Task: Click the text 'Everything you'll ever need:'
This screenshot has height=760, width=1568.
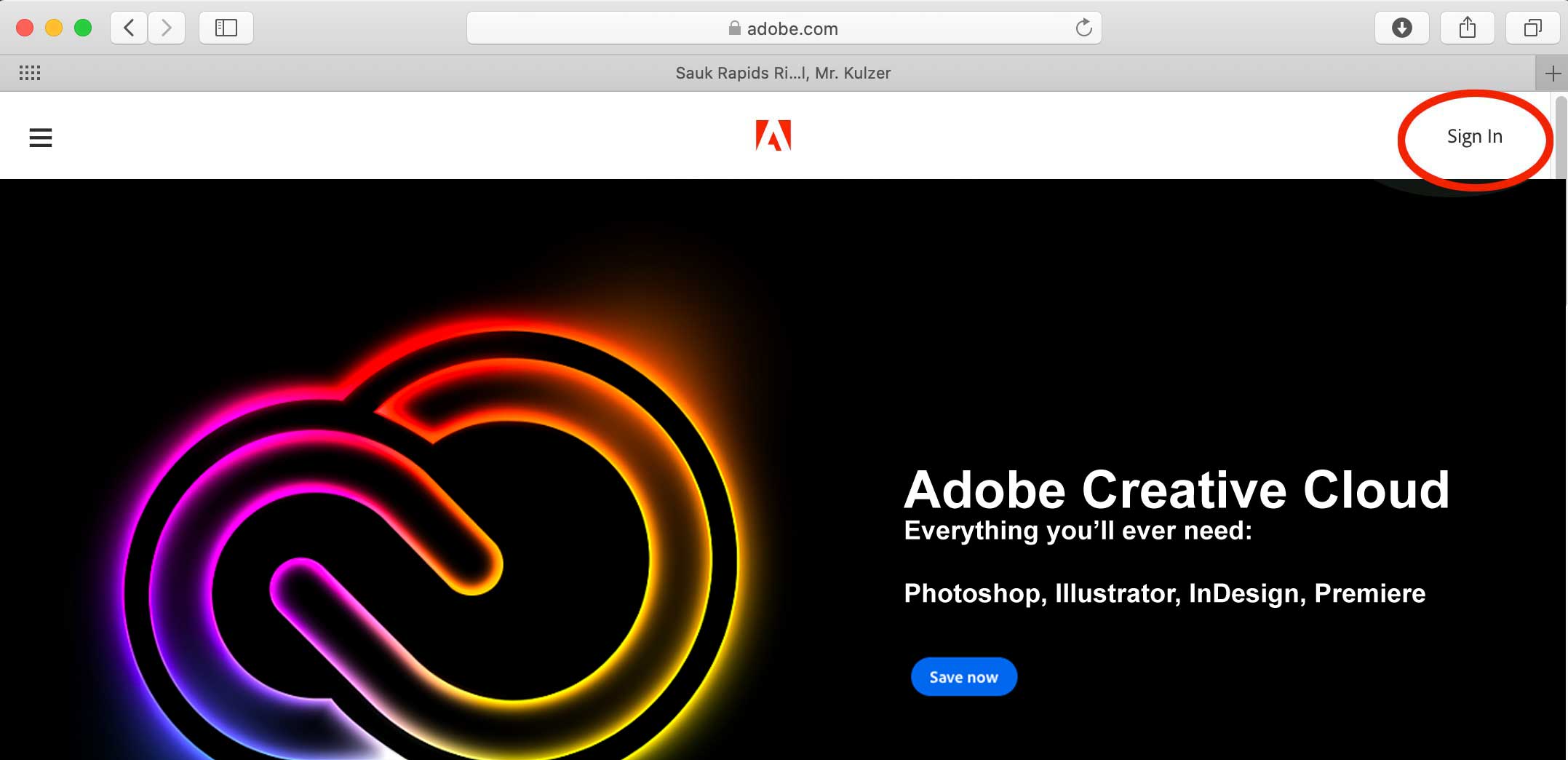Action: (x=1078, y=531)
